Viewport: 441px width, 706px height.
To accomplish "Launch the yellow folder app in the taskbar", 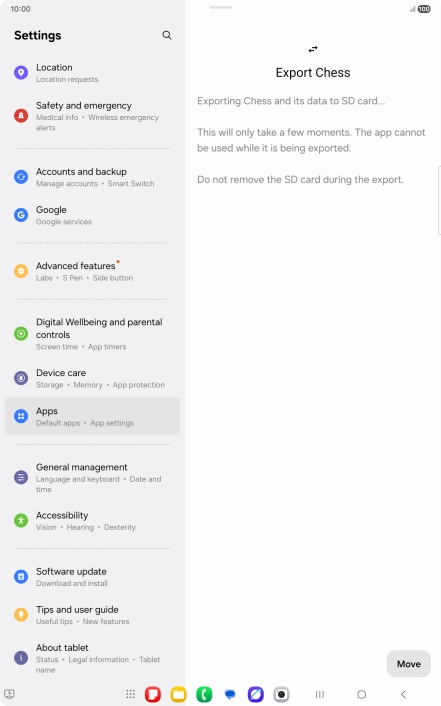I will coord(178,694).
